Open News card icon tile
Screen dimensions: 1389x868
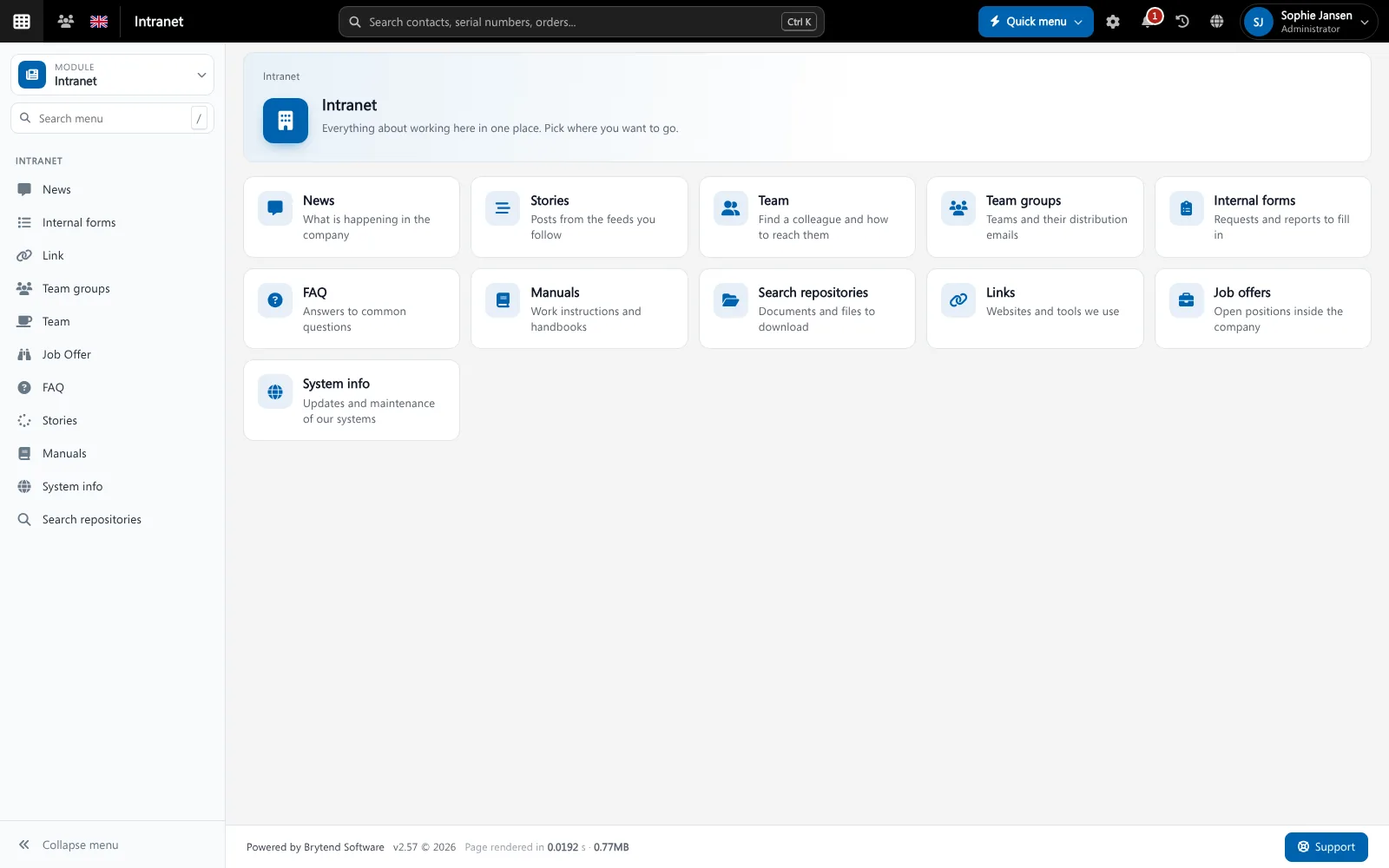pyautogui.click(x=275, y=208)
